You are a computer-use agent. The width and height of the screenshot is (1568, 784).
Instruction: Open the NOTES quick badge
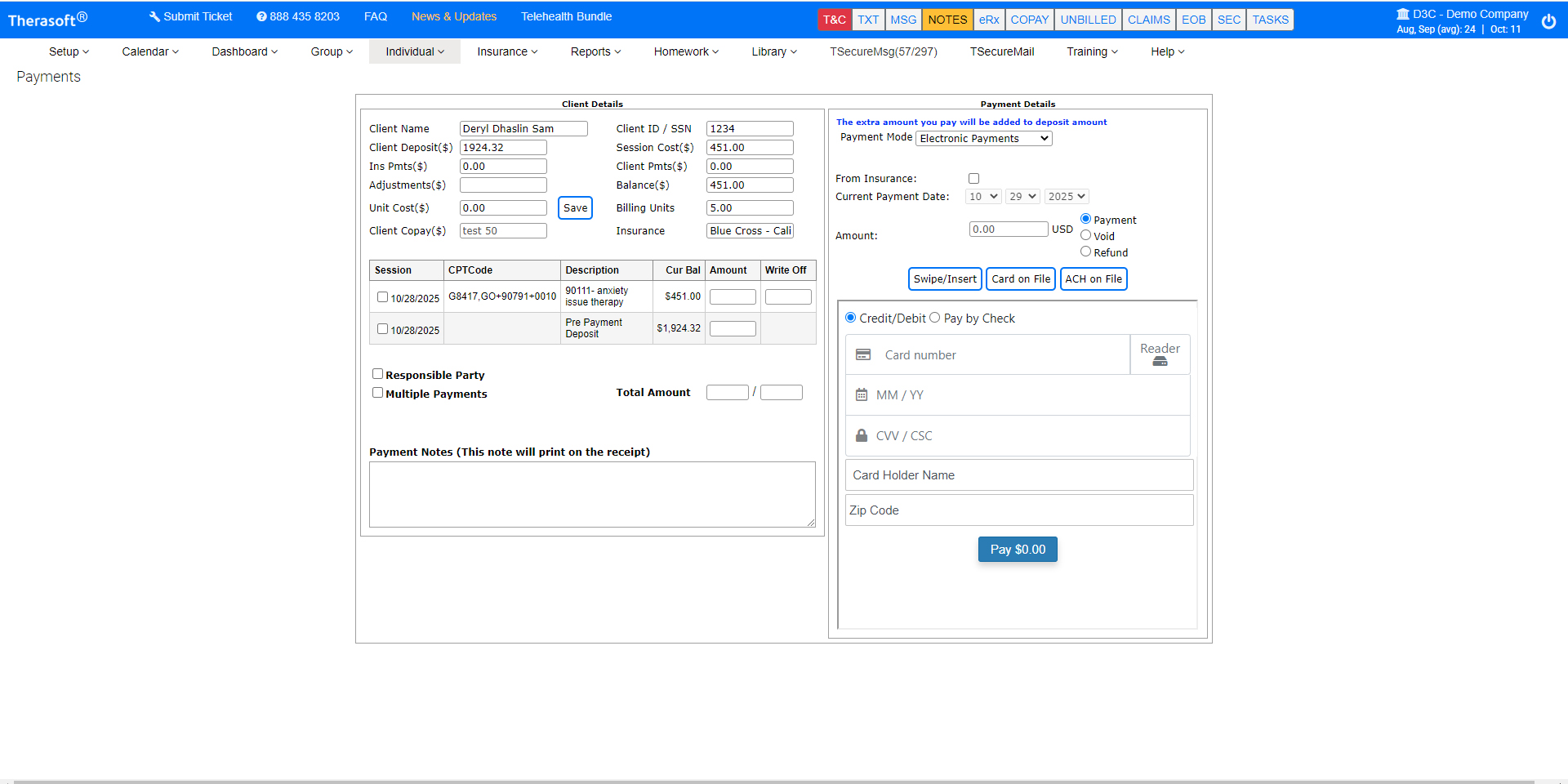[947, 20]
